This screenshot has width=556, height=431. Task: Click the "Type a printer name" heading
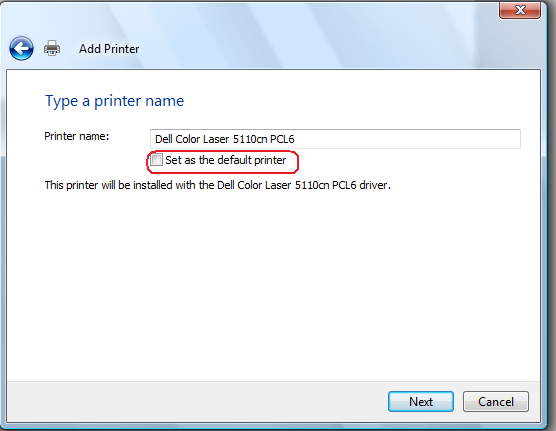coord(115,101)
